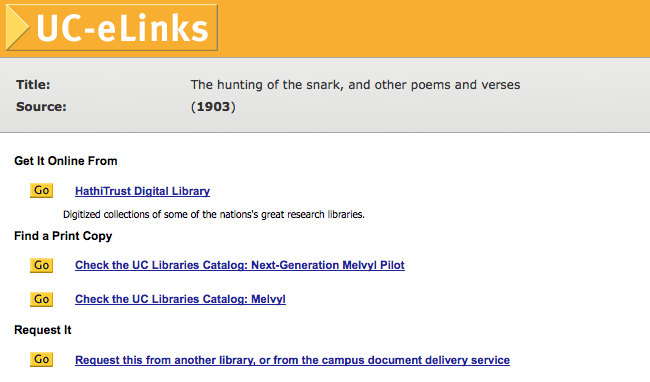Click Go button beside HathiTrust Digital Library
Viewport: 650px width, 382px height.
(41, 191)
